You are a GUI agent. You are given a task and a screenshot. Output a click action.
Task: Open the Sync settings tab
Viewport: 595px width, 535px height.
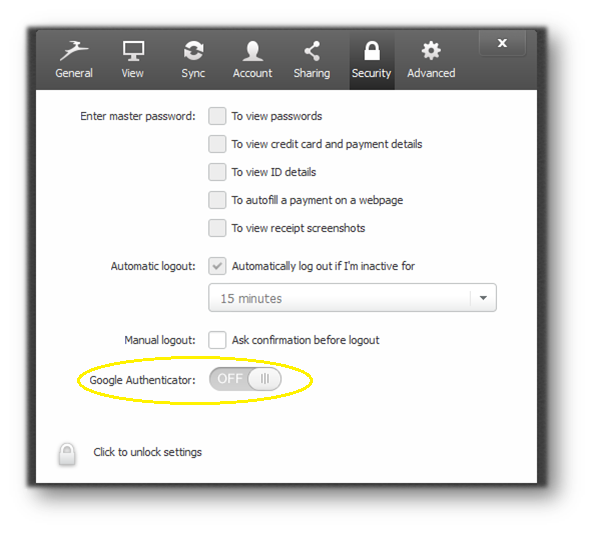(x=193, y=60)
